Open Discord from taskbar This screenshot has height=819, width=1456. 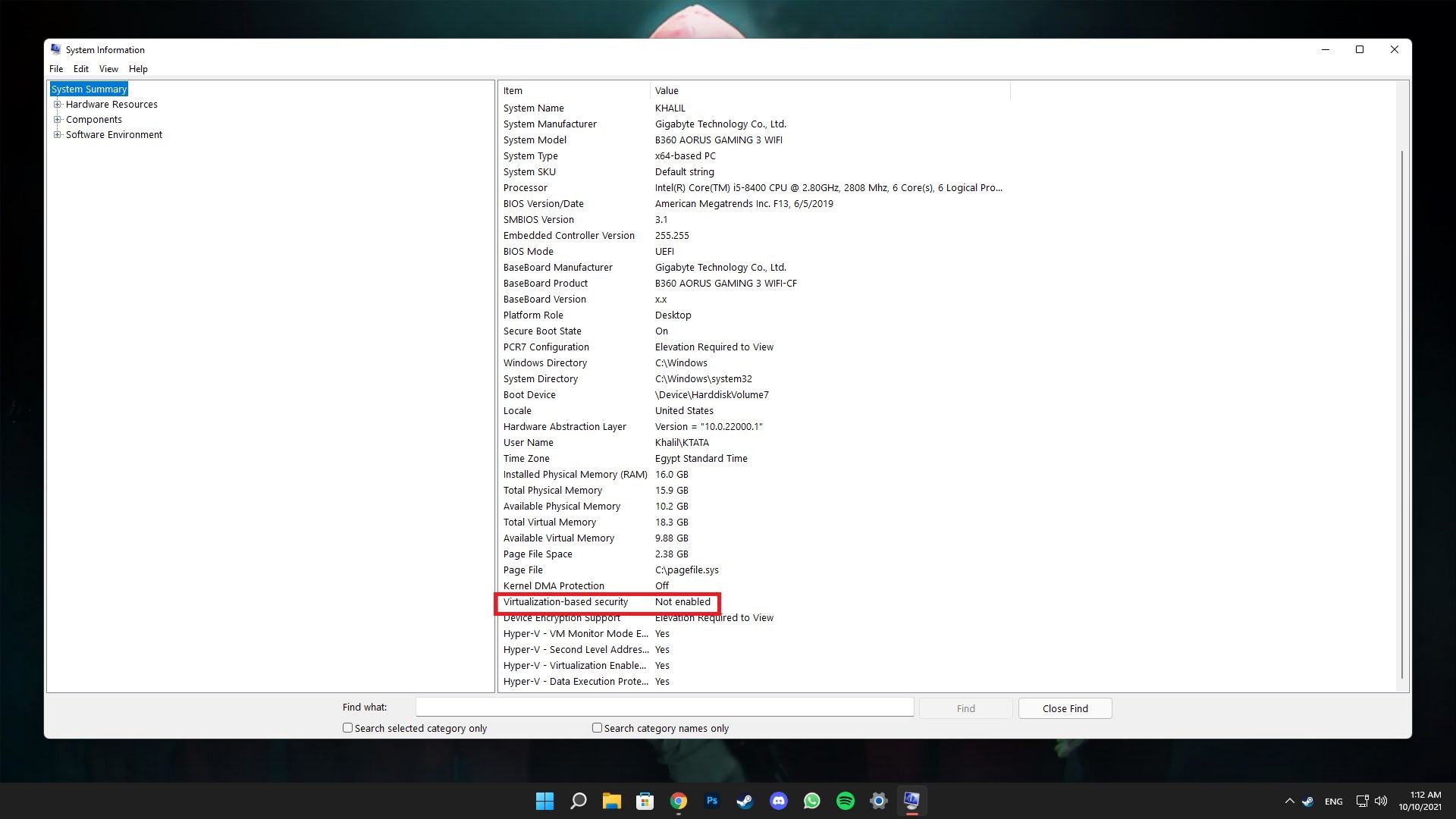click(778, 801)
